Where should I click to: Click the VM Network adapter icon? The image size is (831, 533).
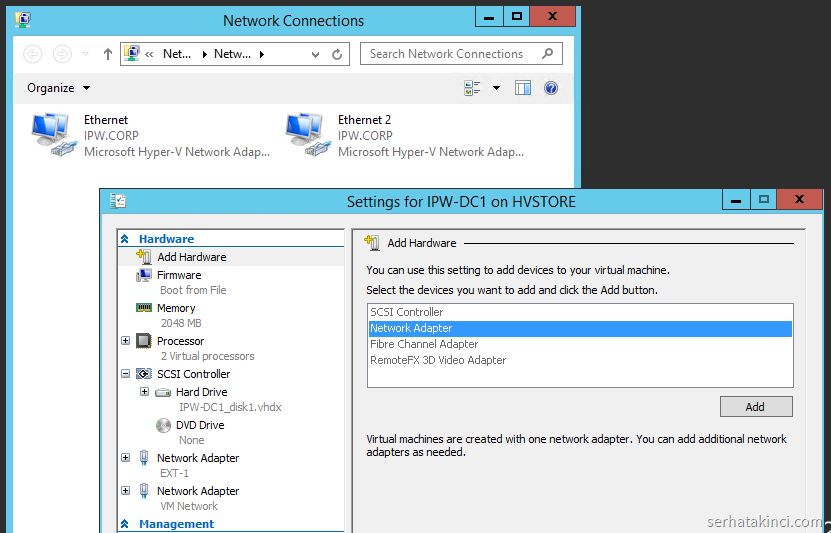pyautogui.click(x=144, y=491)
